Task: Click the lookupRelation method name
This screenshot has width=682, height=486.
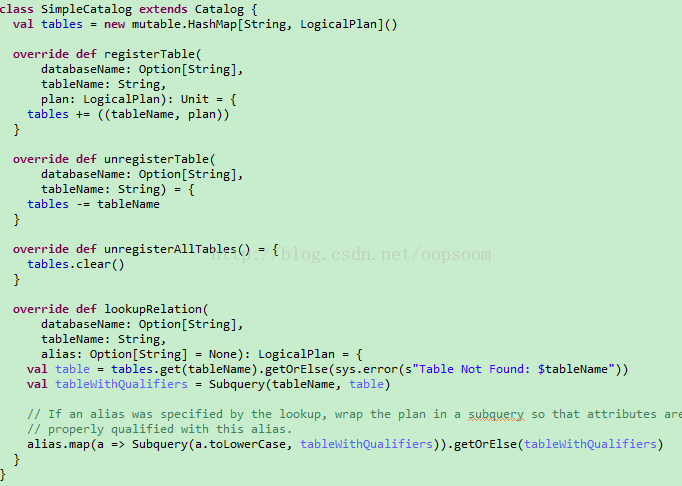Action: click(153, 309)
